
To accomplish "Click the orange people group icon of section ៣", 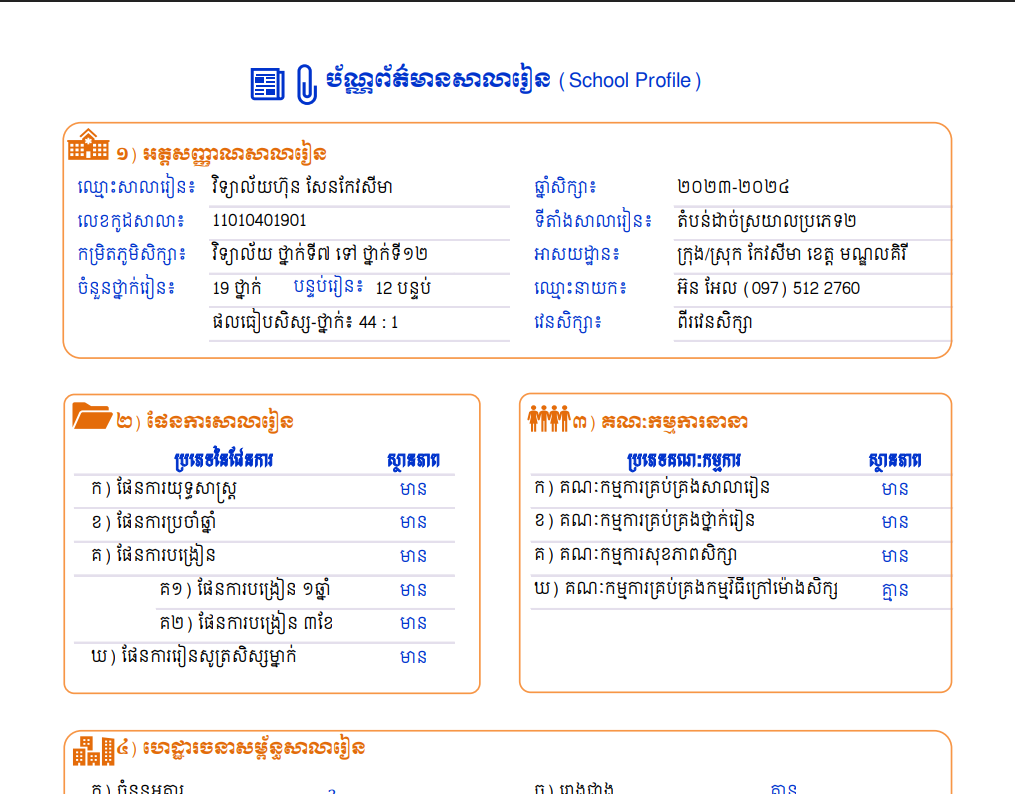I will (x=548, y=418).
